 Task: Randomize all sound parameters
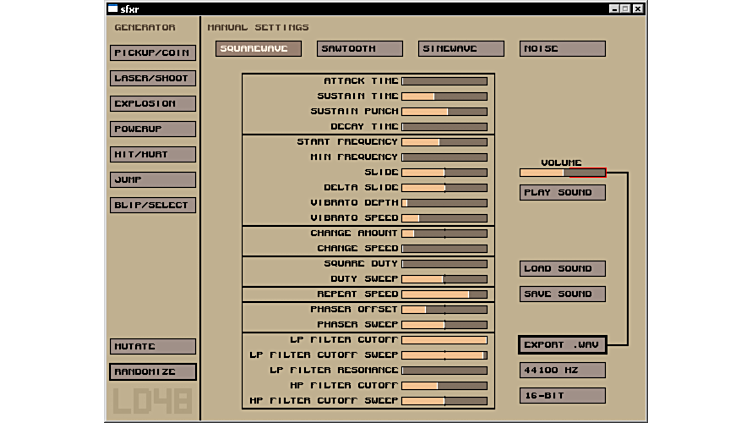[x=153, y=372]
